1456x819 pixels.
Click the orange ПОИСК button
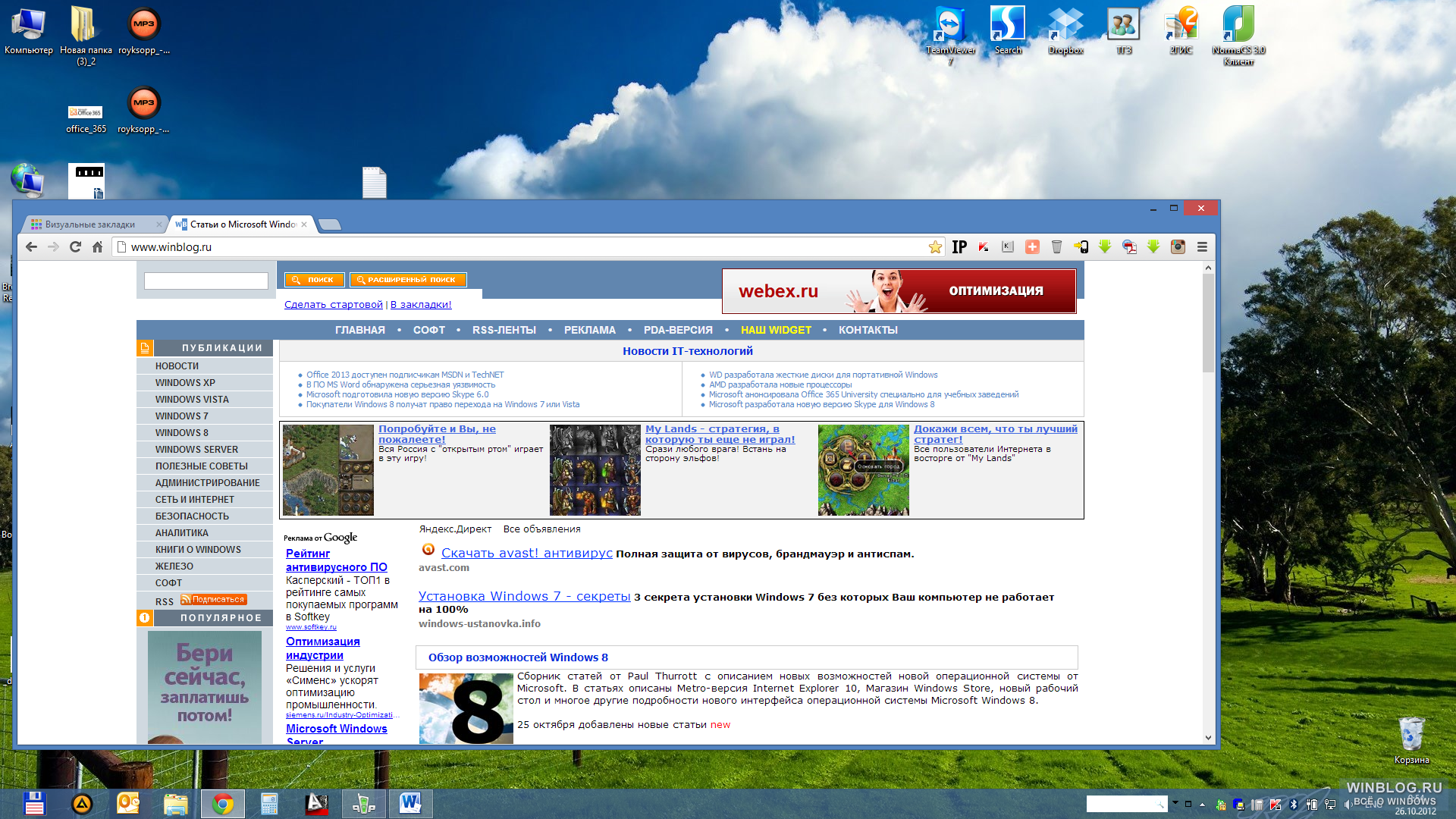[x=315, y=280]
